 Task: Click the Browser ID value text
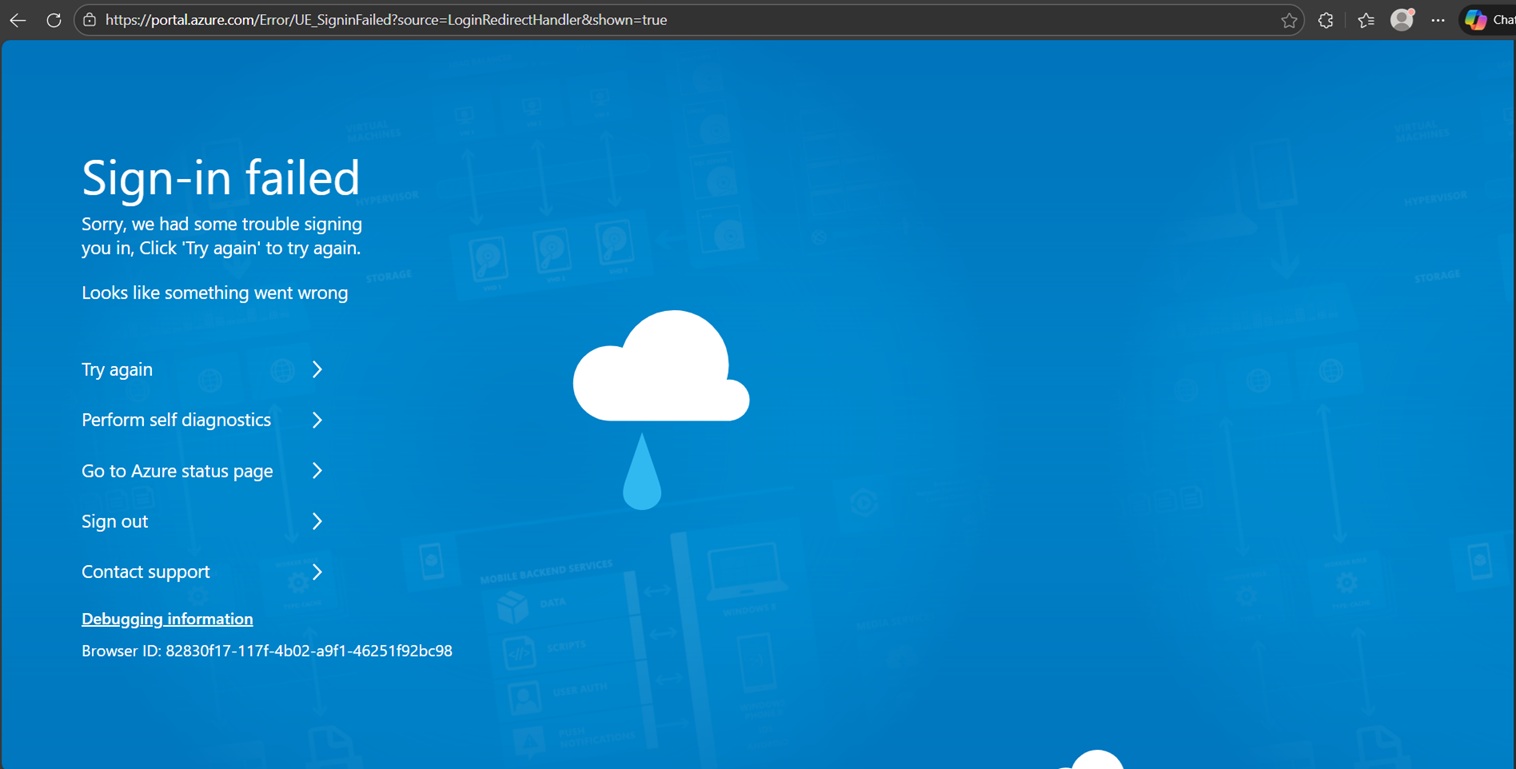tap(309, 651)
